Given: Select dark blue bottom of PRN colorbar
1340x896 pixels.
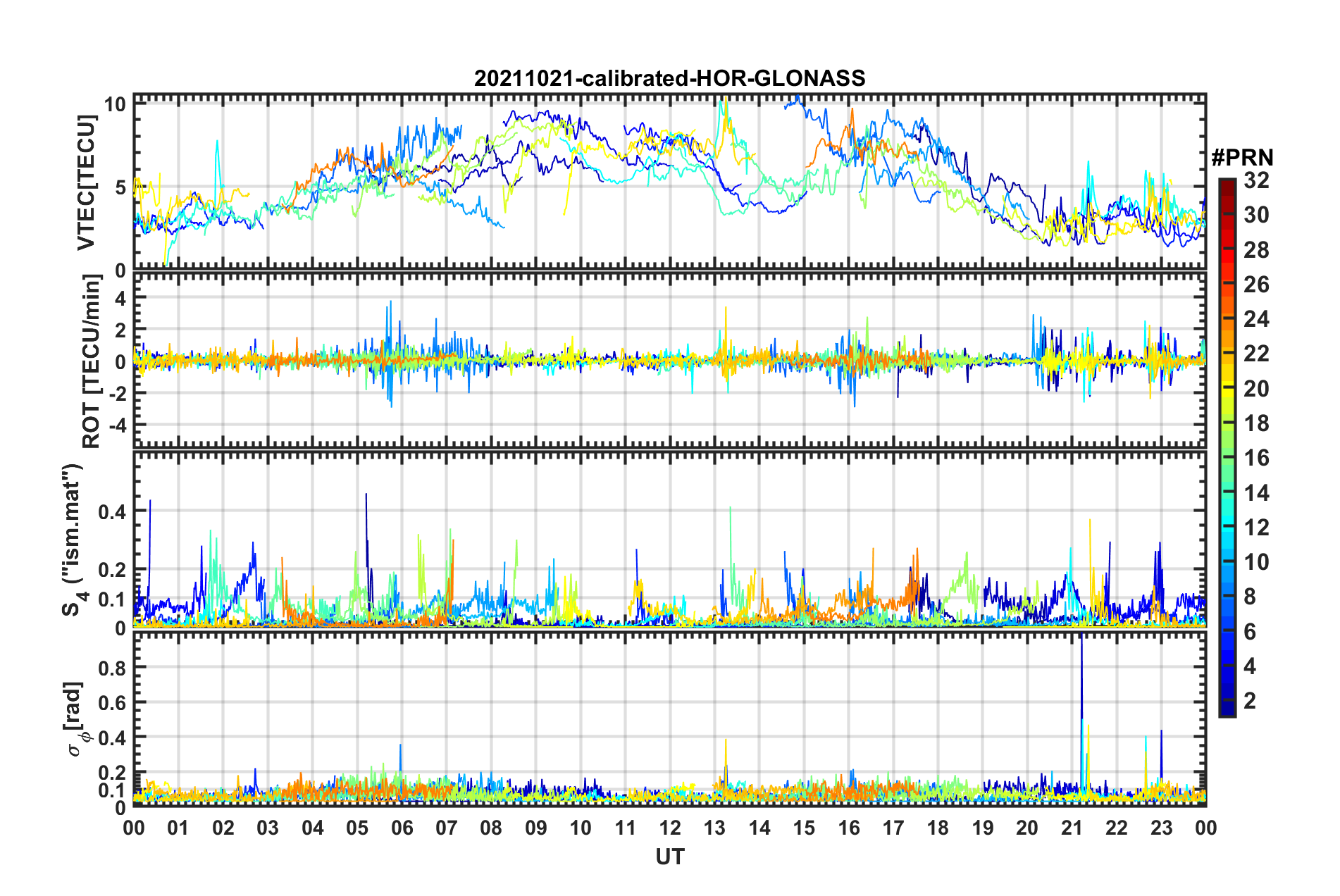Looking at the screenshot, I should [1227, 710].
